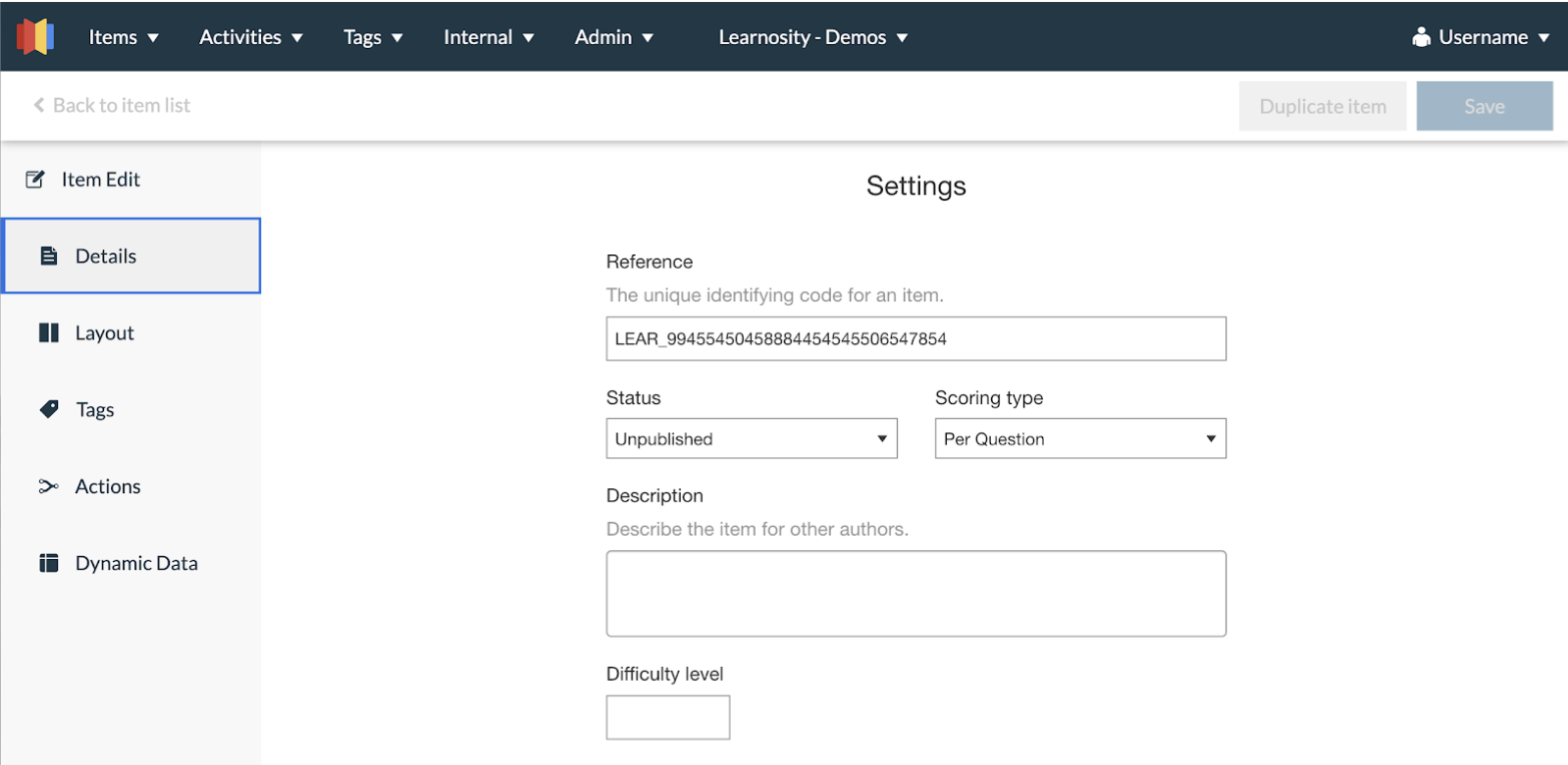Open the Status dropdown
Image resolution: width=1568 pixels, height=765 pixels.
coord(751,439)
